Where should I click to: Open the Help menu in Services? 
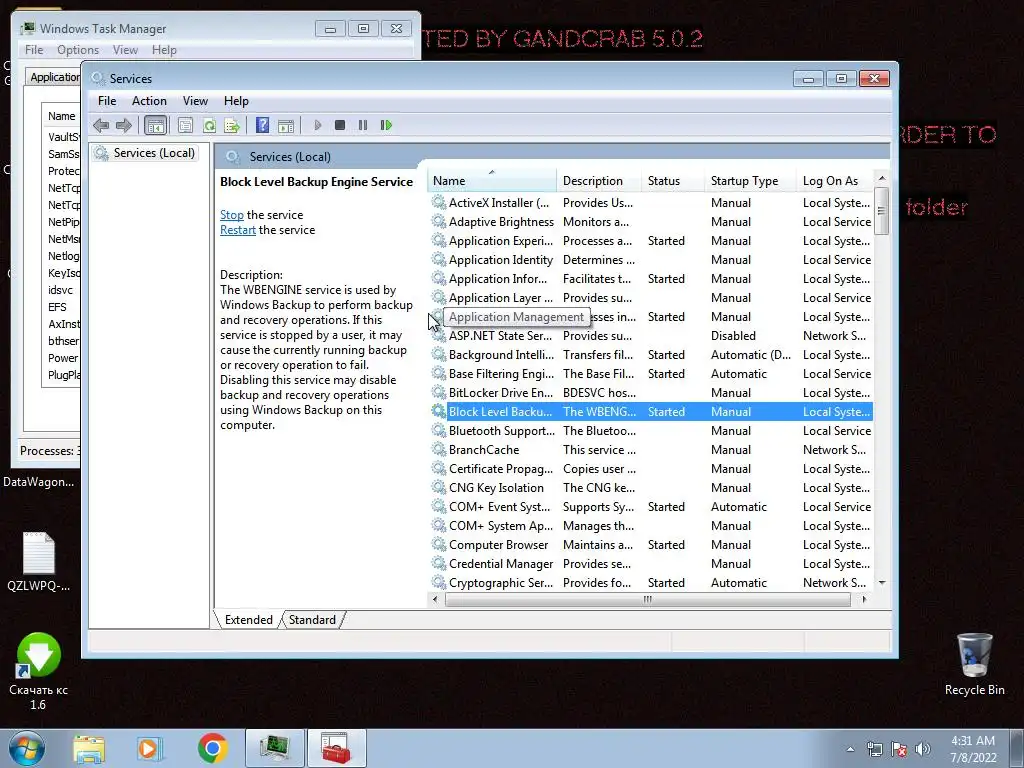click(x=236, y=101)
